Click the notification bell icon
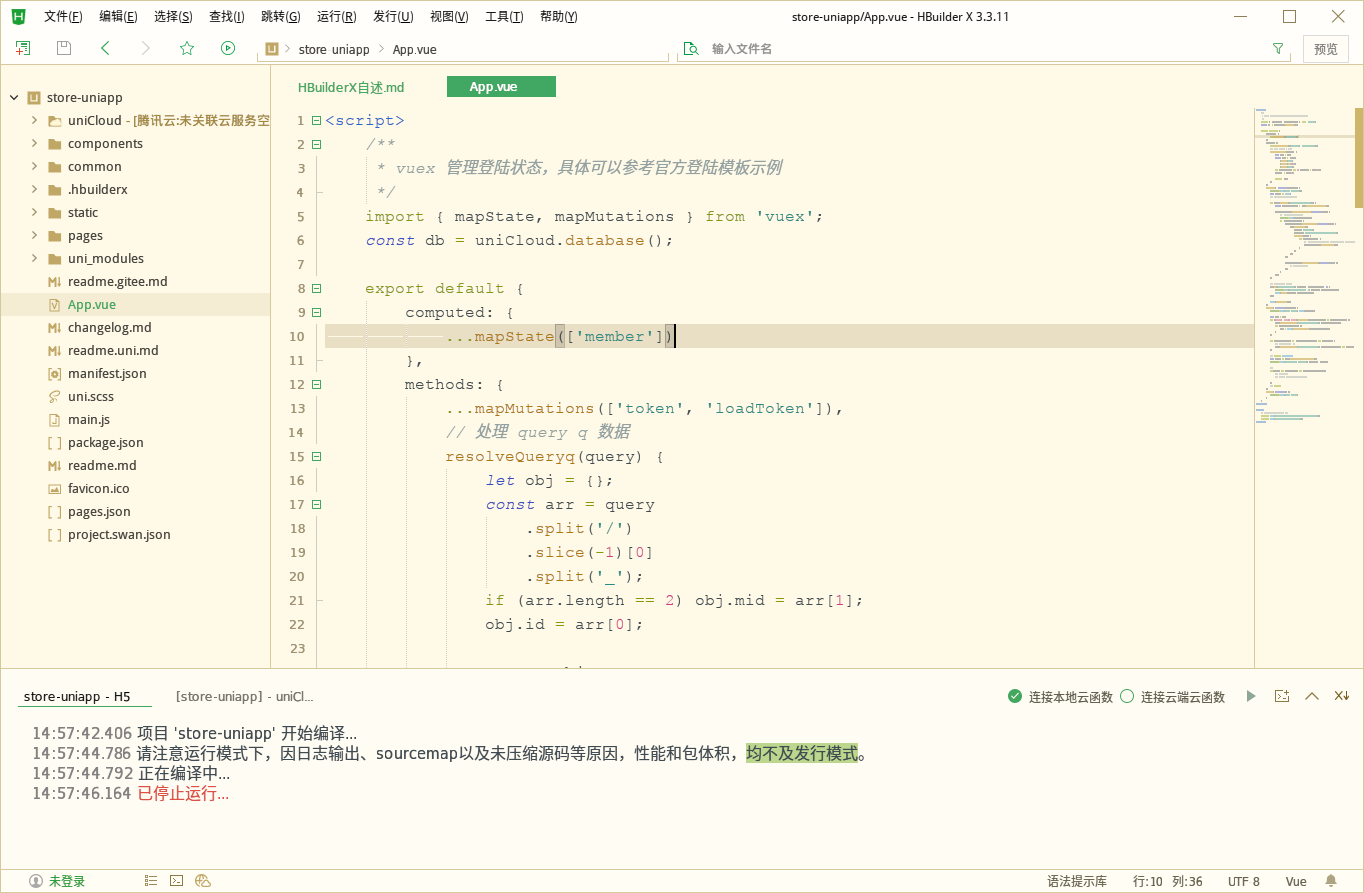1364x893 pixels. click(x=1331, y=881)
